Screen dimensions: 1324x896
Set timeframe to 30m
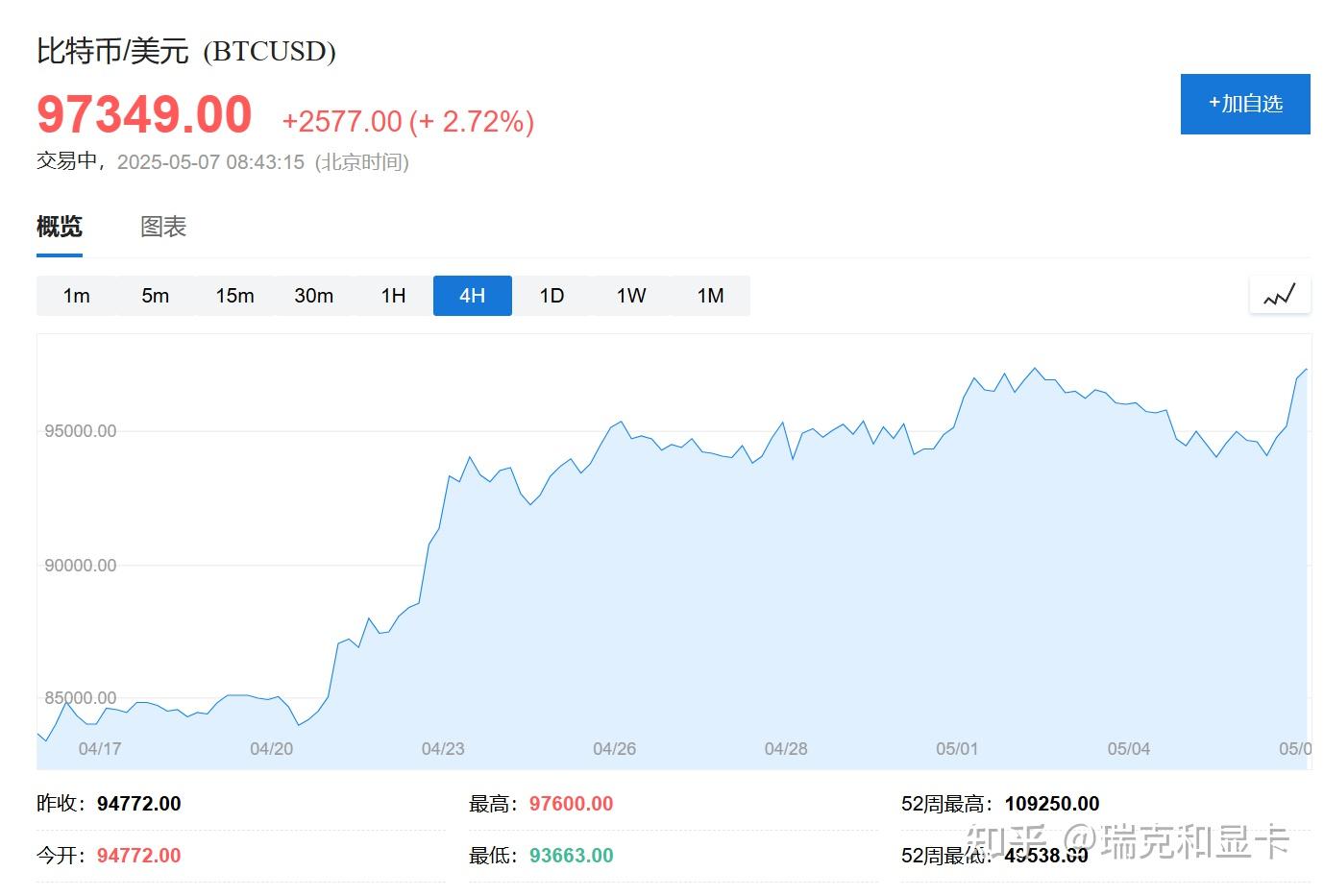point(314,296)
